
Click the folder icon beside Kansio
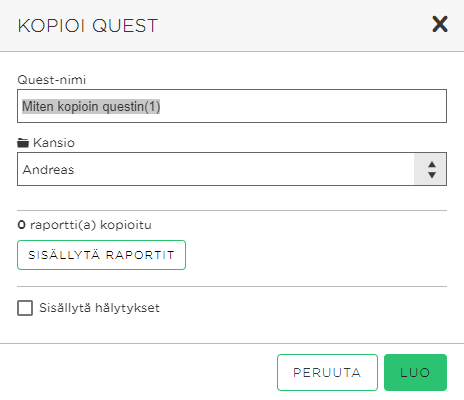pyautogui.click(x=23, y=143)
